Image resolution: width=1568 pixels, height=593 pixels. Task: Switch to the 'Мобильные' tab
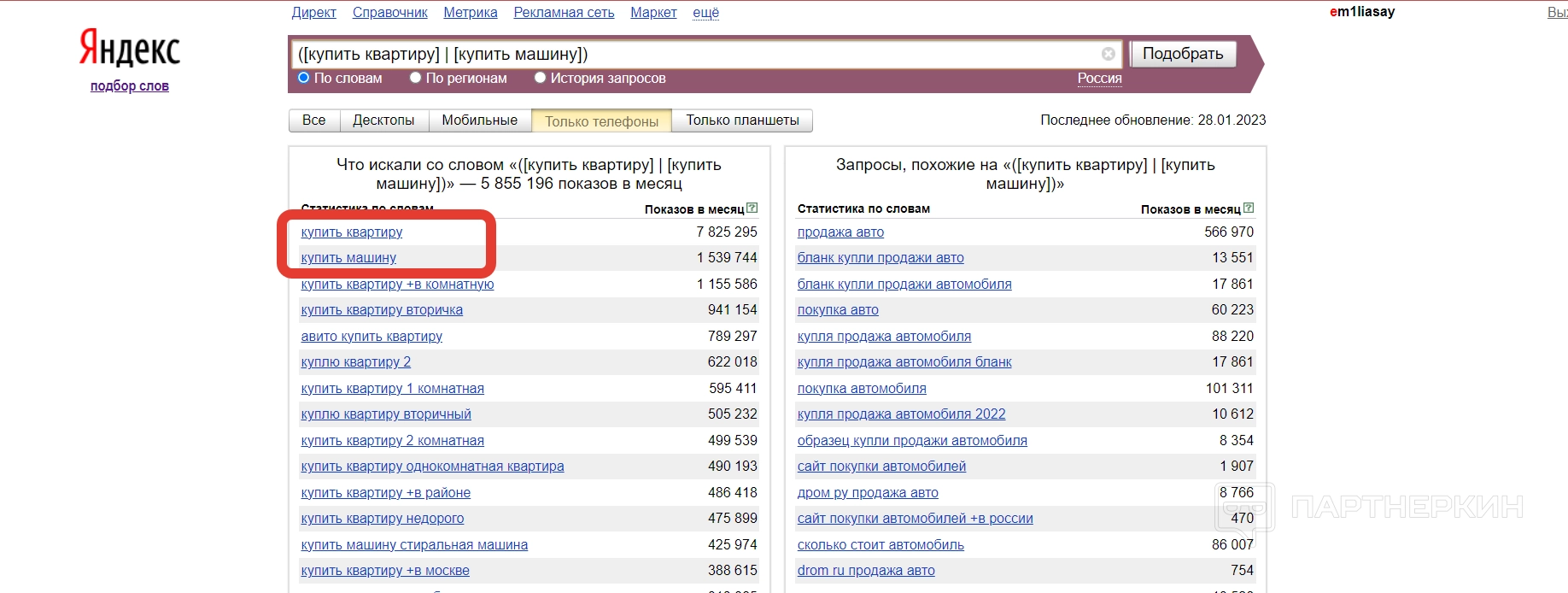479,120
